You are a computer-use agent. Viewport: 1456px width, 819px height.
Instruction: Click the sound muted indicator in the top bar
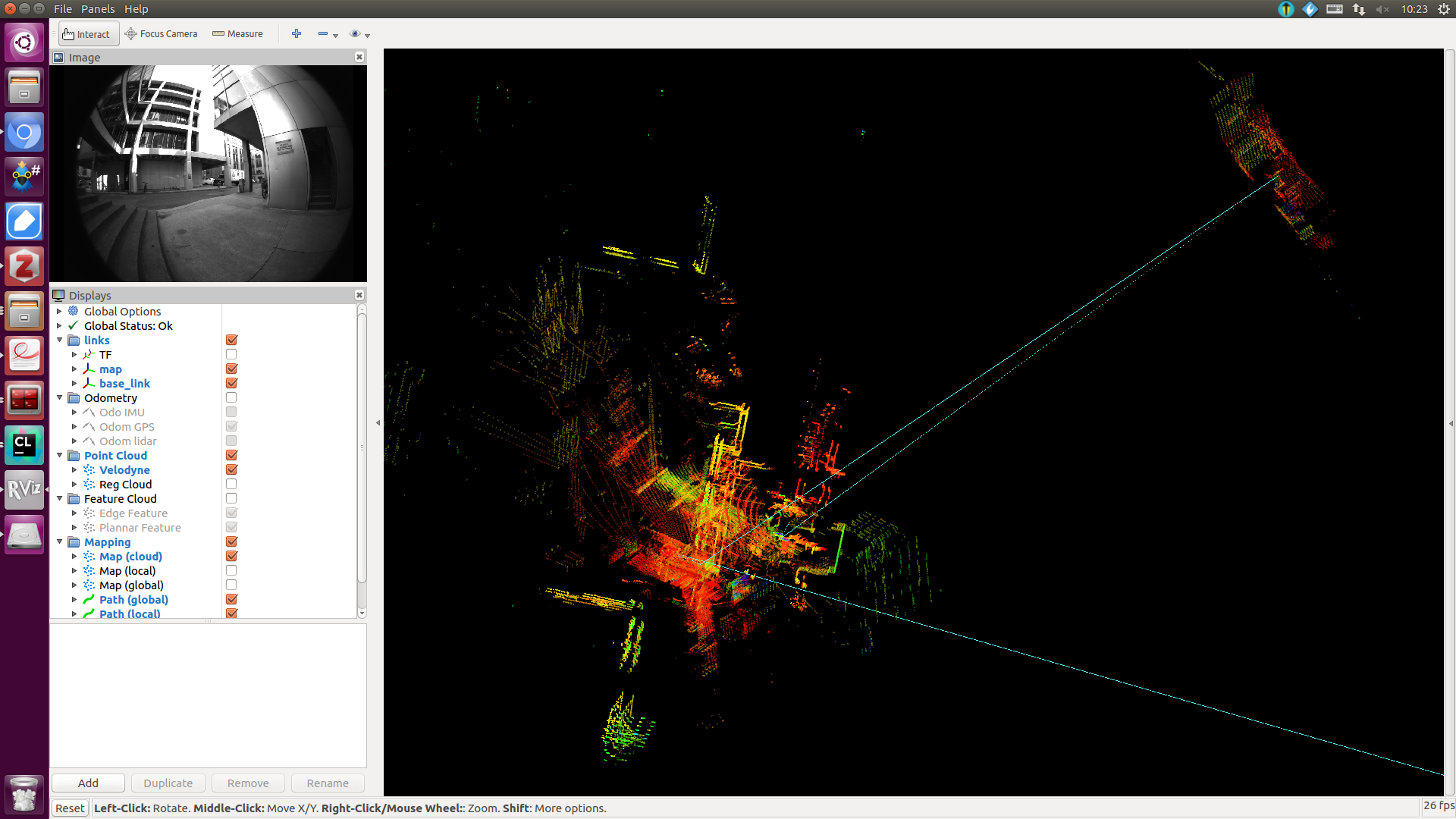pyautogui.click(x=1383, y=9)
